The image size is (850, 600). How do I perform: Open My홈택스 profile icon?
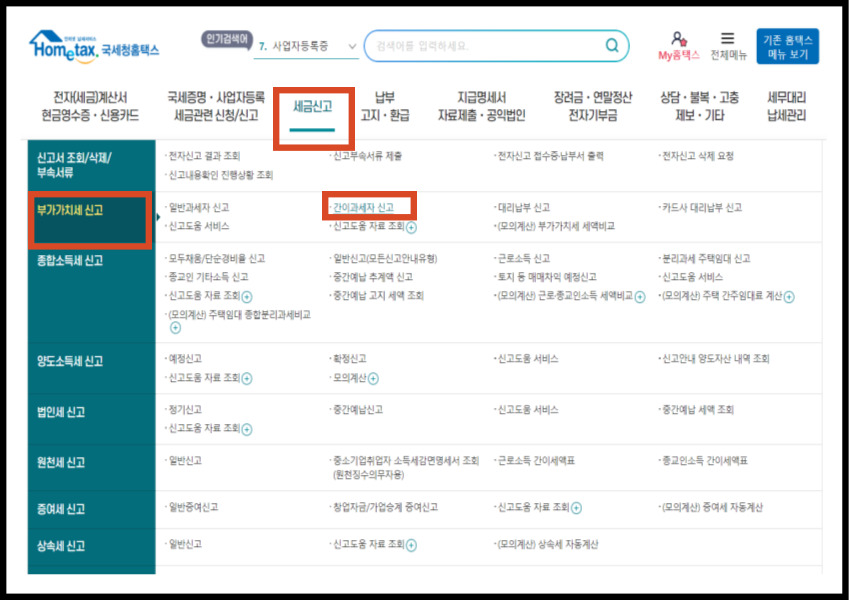tap(677, 36)
